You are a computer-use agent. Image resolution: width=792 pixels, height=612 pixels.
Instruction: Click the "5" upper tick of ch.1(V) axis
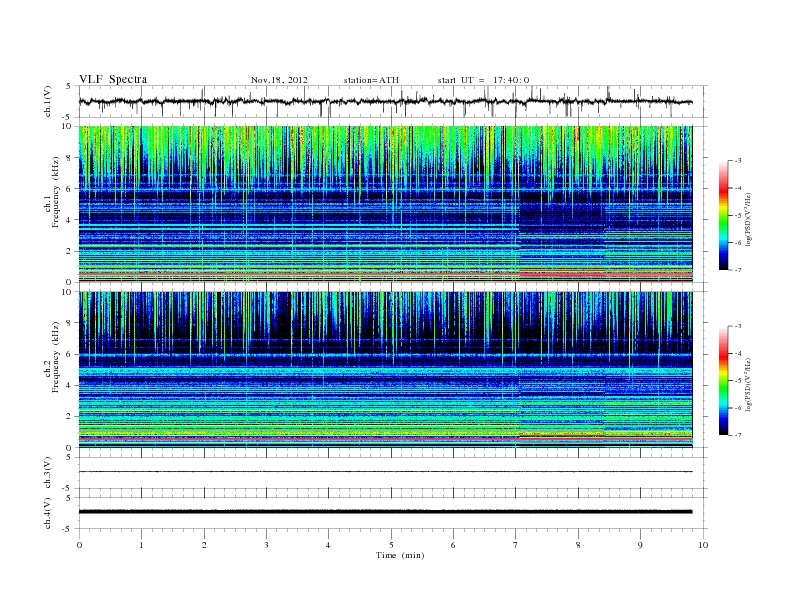coord(69,86)
